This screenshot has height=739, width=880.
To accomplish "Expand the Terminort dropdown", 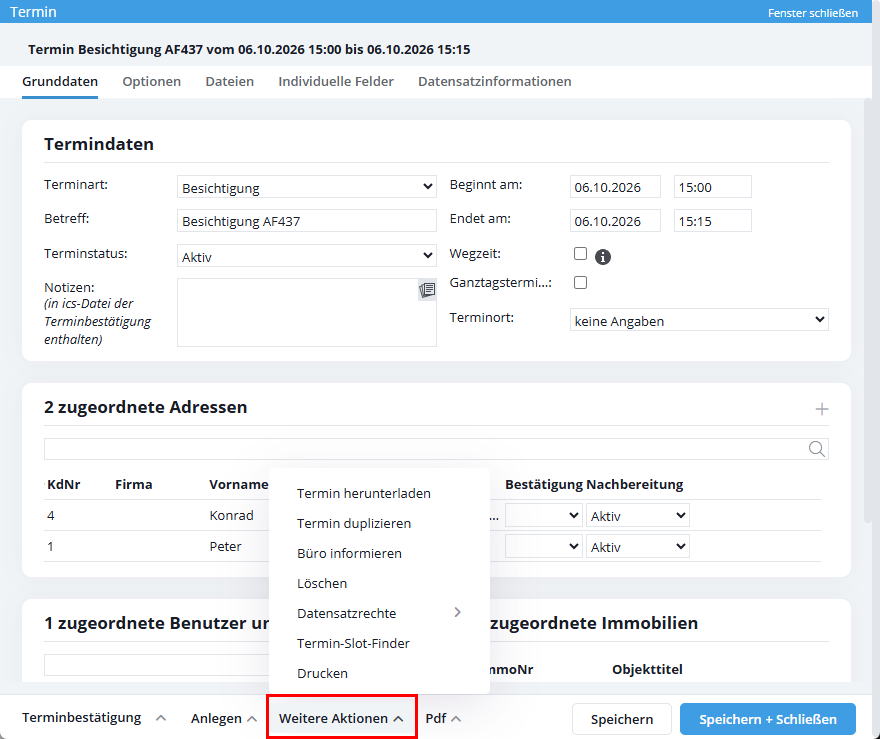I will tap(699, 320).
